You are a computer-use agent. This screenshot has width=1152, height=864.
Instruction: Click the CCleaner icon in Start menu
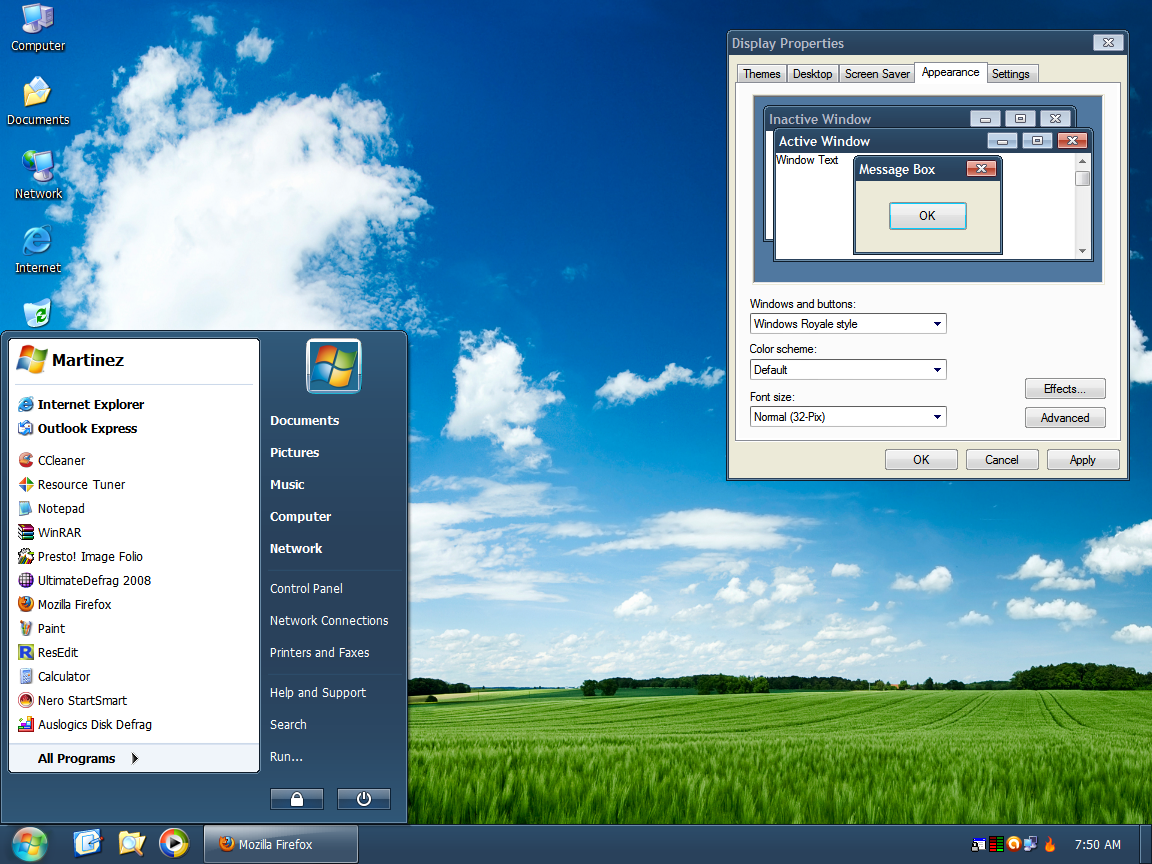26,460
